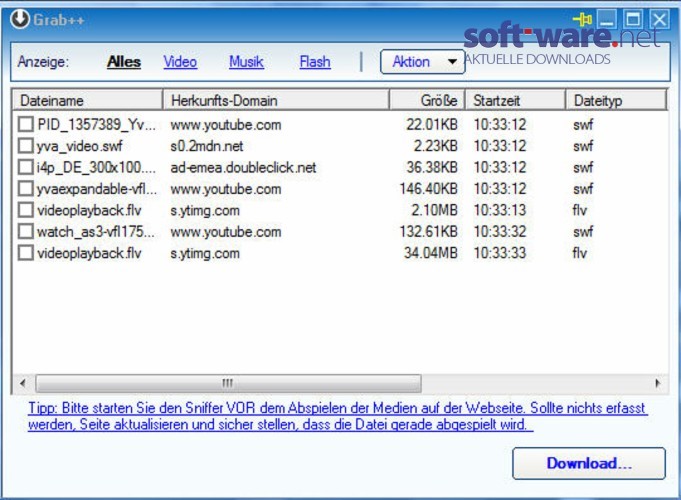Viewport: 681px width, 500px height.
Task: Tick the yva_video.swf checkbox
Action: pos(26,146)
